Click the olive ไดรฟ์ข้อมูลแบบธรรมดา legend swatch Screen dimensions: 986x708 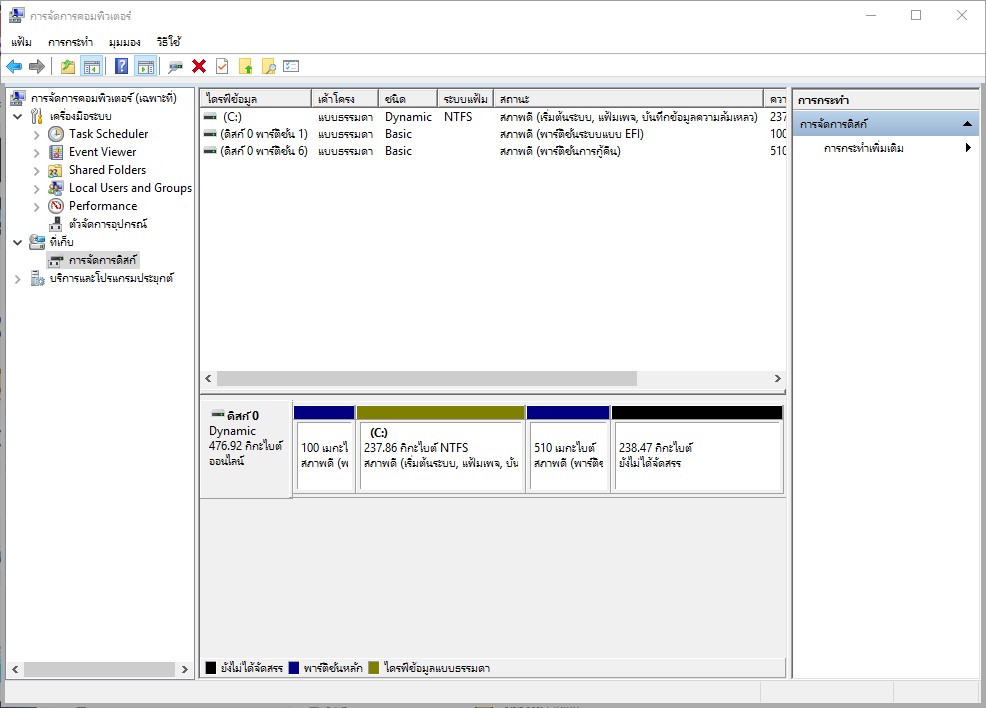[374, 668]
